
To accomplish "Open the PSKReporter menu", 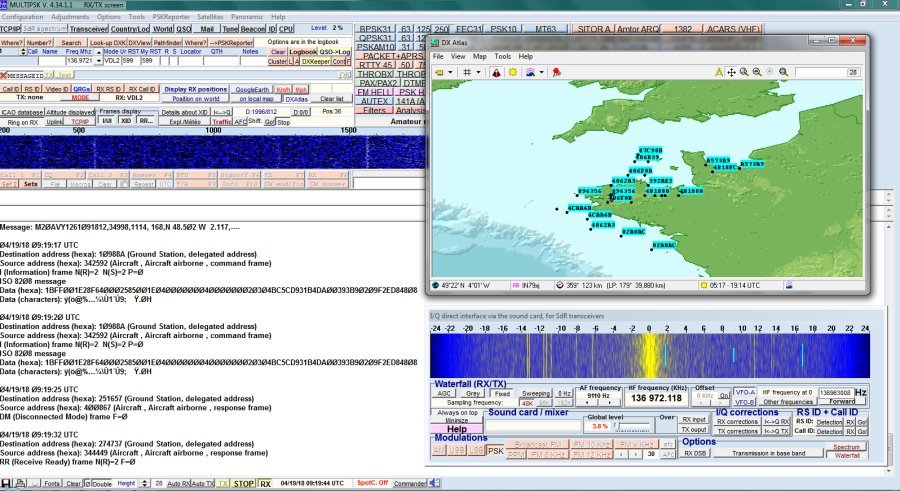I will pyautogui.click(x=172, y=17).
